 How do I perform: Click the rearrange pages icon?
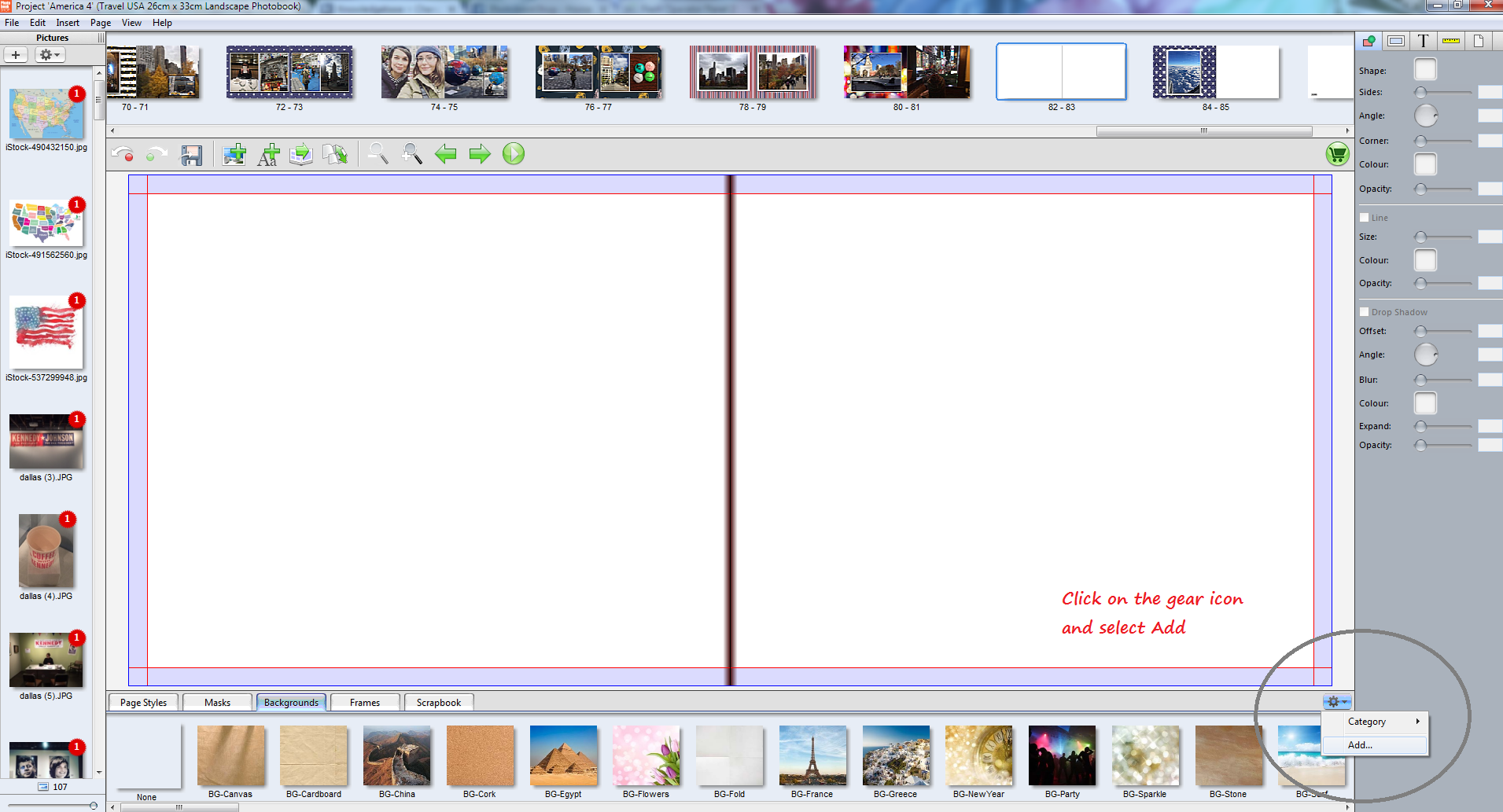click(336, 154)
